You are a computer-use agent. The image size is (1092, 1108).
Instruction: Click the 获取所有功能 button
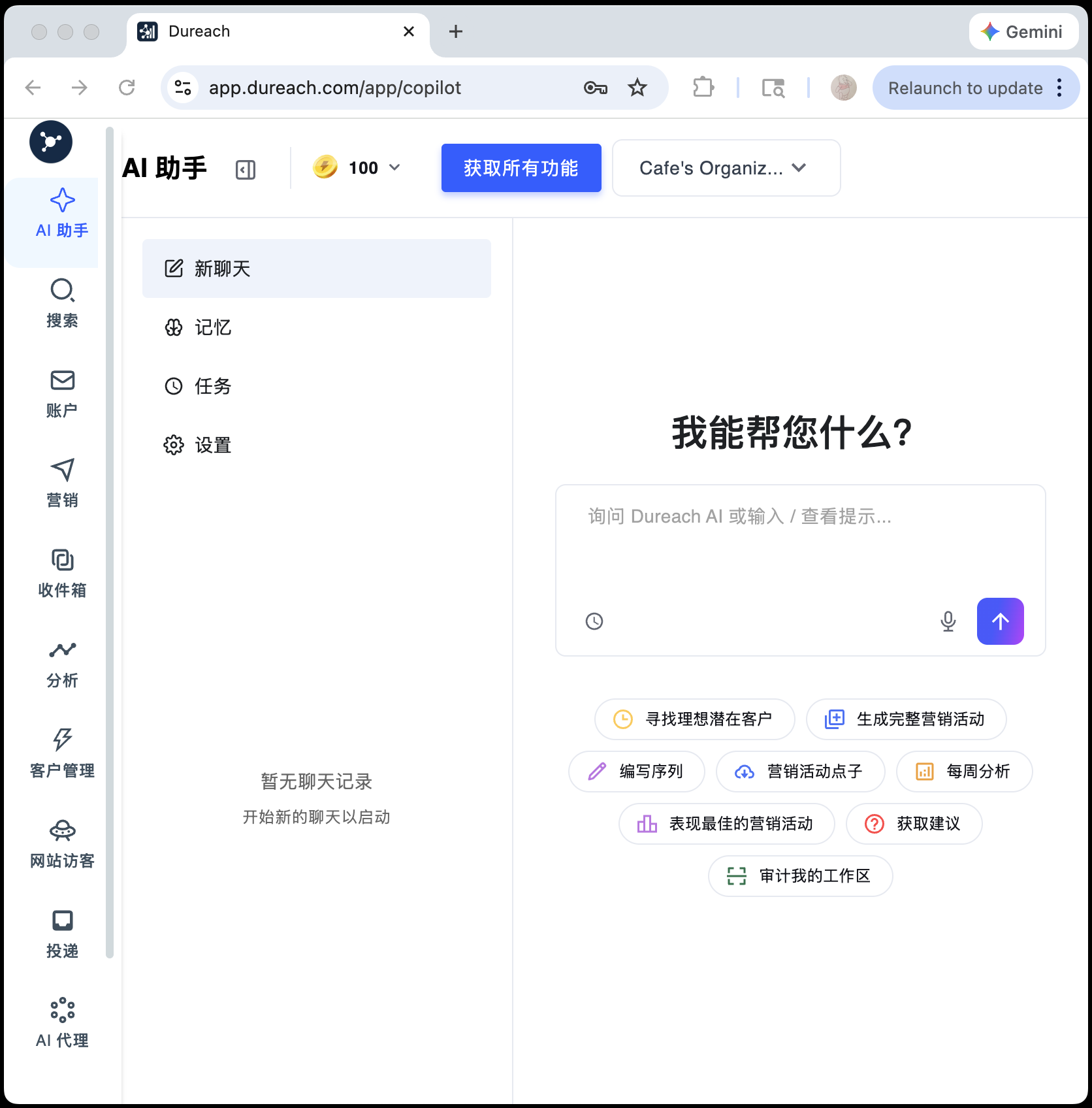point(521,168)
